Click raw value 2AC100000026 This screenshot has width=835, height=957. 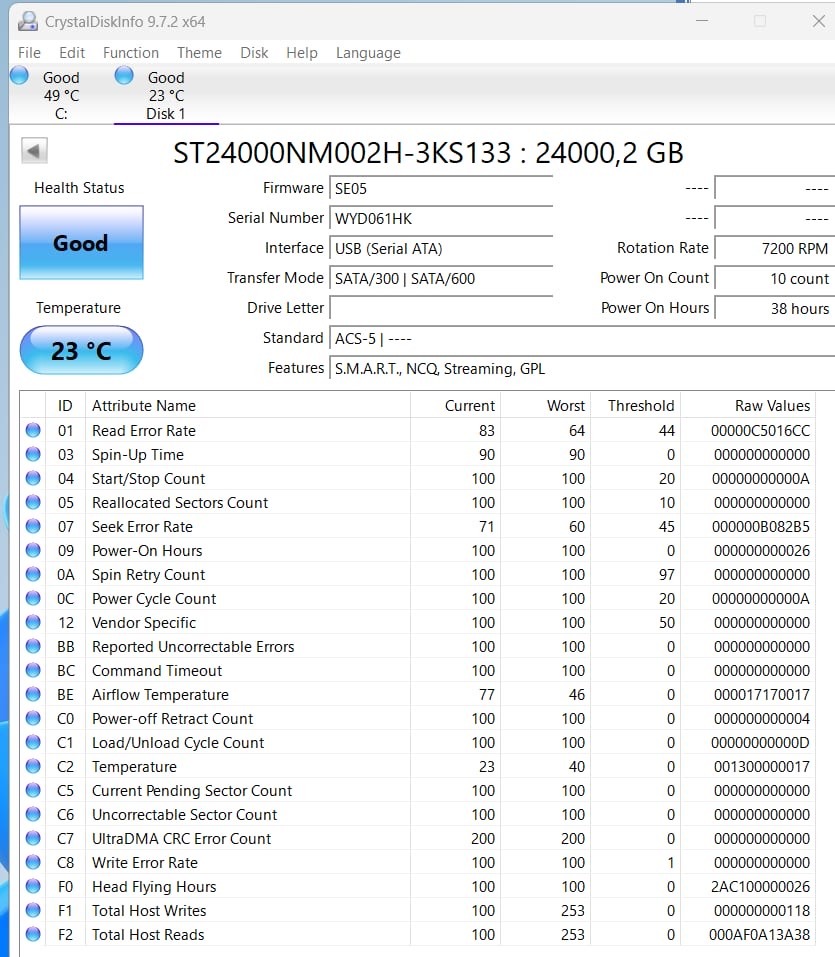760,887
